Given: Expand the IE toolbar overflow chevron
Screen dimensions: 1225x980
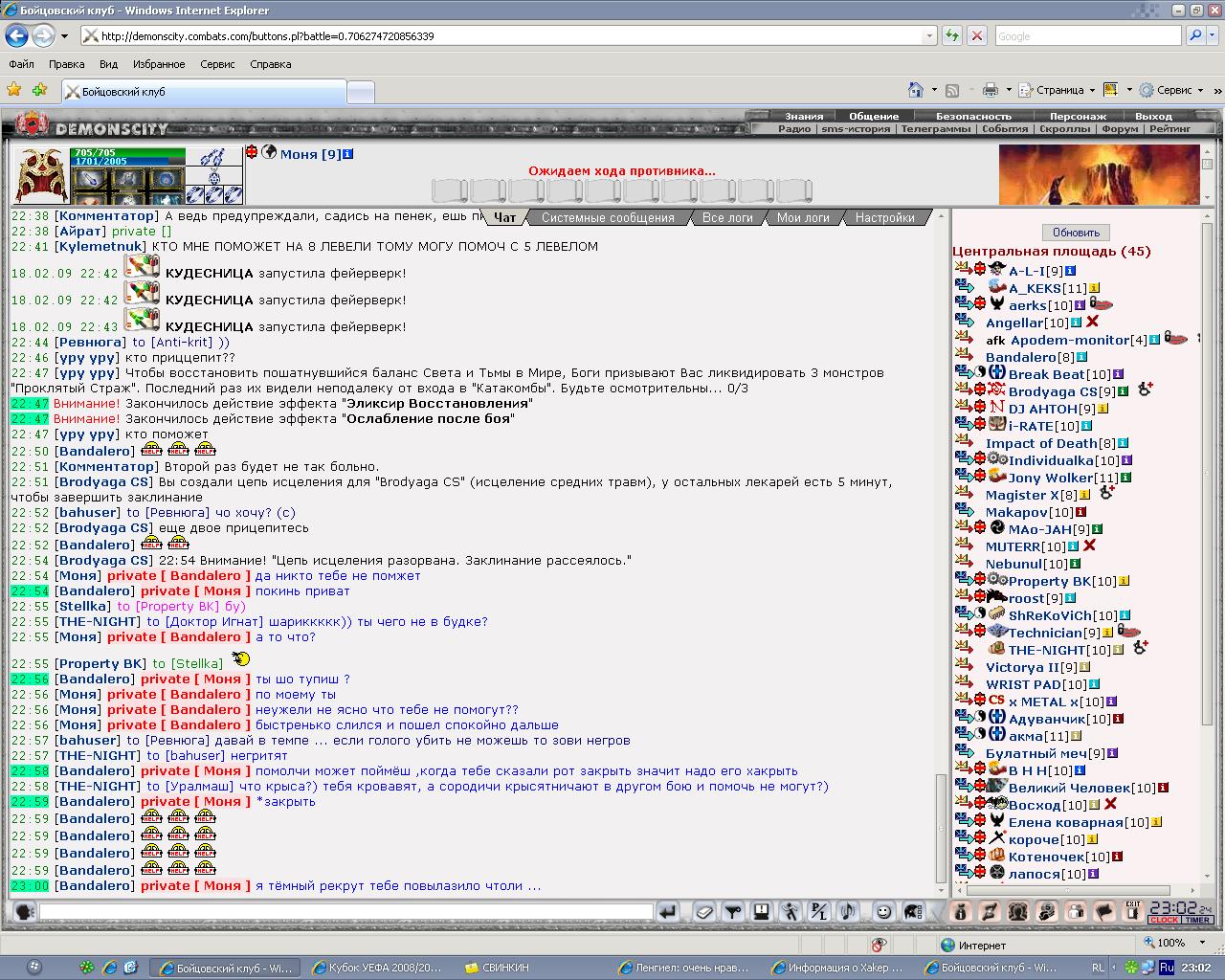Looking at the screenshot, I should [x=1216, y=90].
